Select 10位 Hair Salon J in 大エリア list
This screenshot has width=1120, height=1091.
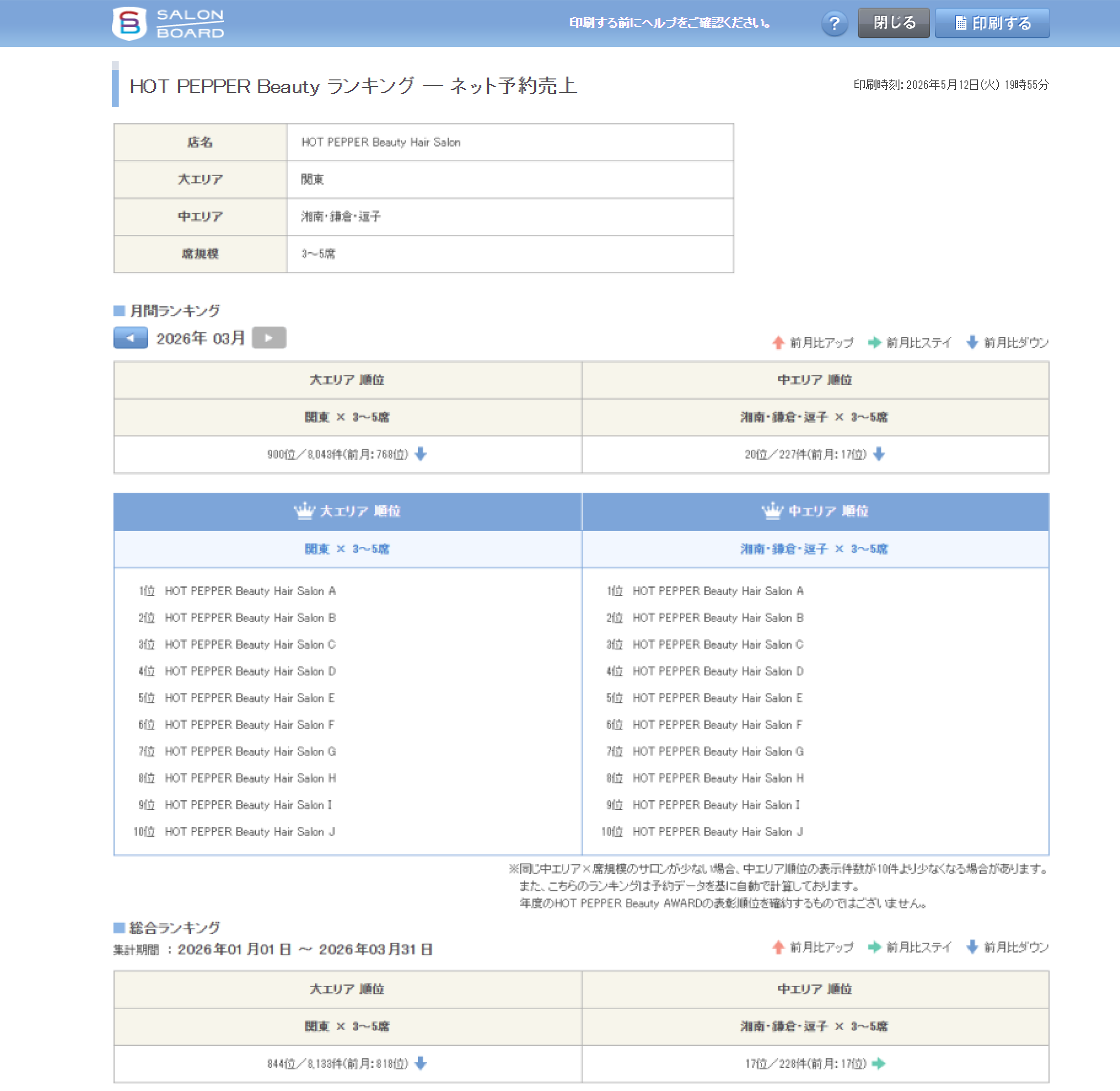point(235,832)
